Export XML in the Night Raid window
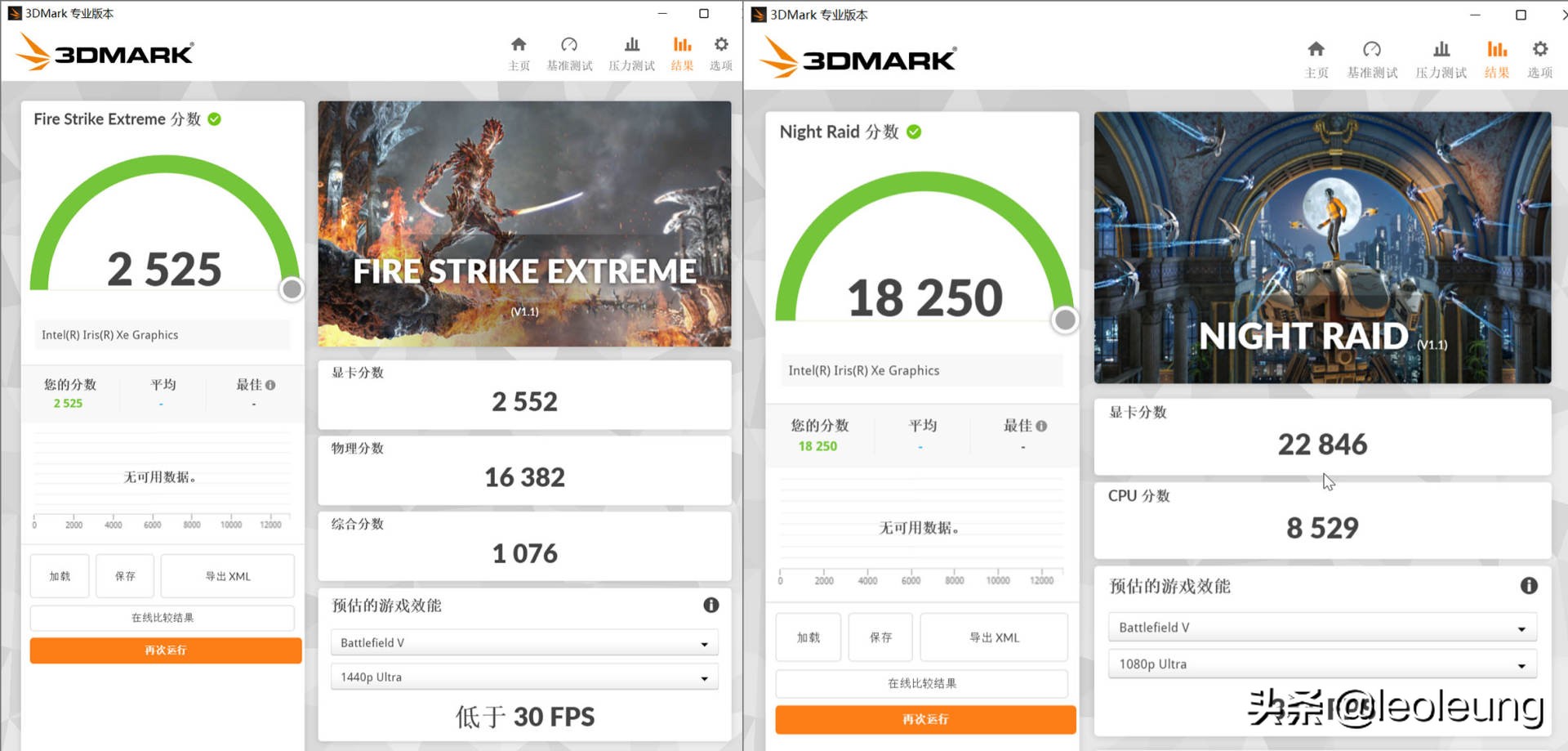The image size is (1568, 751). click(x=994, y=637)
